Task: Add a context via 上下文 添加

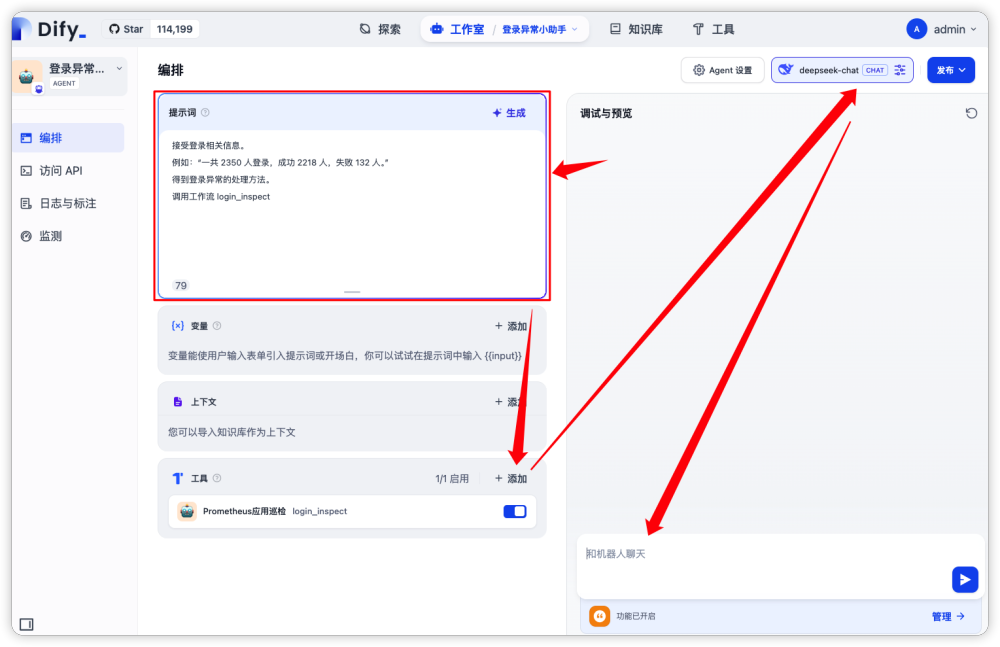Action: (511, 402)
